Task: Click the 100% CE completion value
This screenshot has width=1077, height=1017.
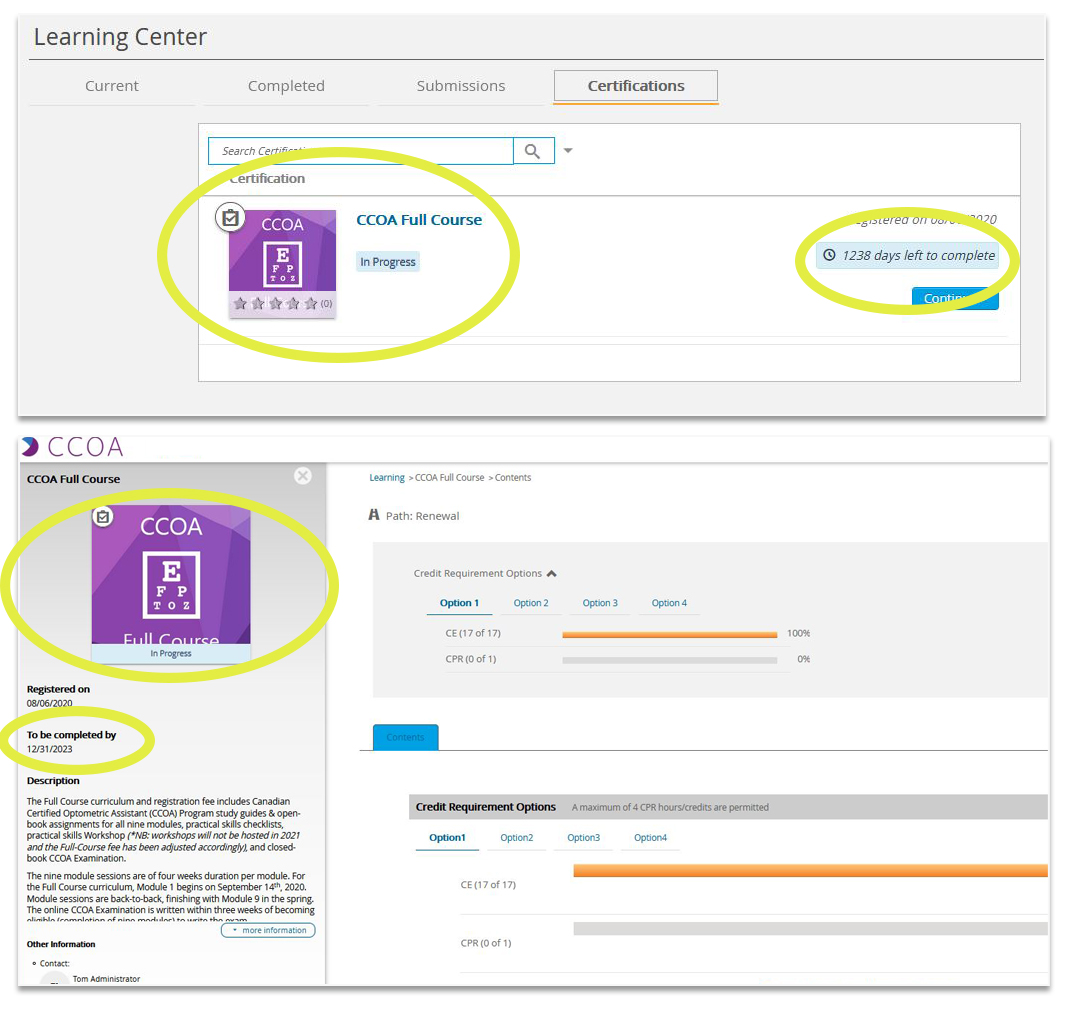Action: coord(798,633)
